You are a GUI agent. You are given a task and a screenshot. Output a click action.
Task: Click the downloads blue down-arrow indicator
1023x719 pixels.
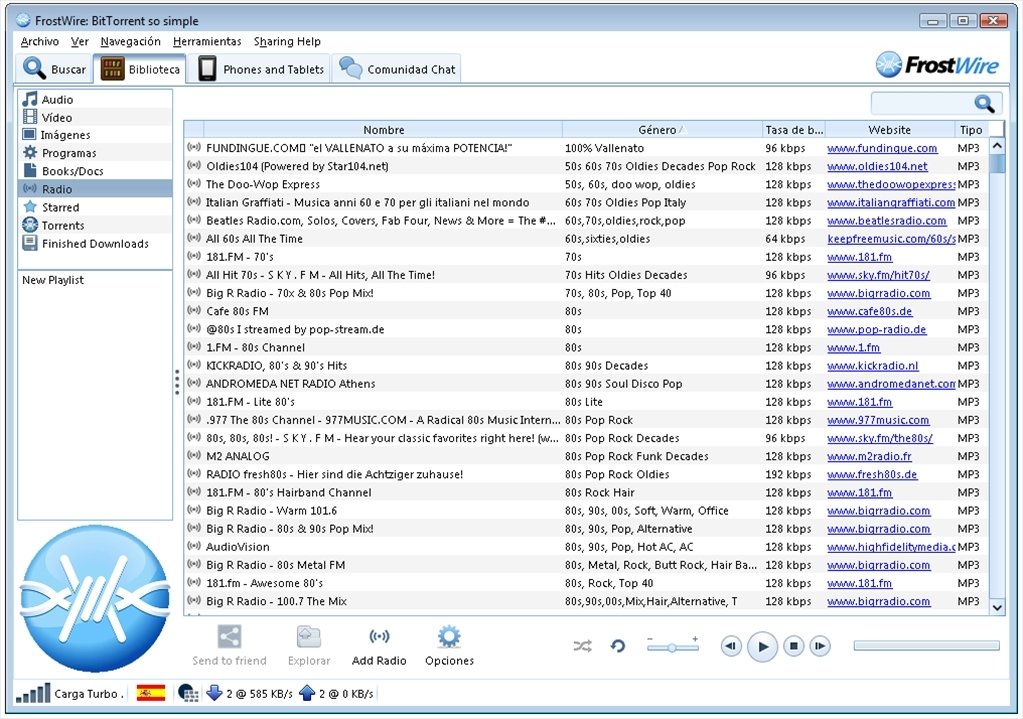tap(214, 693)
